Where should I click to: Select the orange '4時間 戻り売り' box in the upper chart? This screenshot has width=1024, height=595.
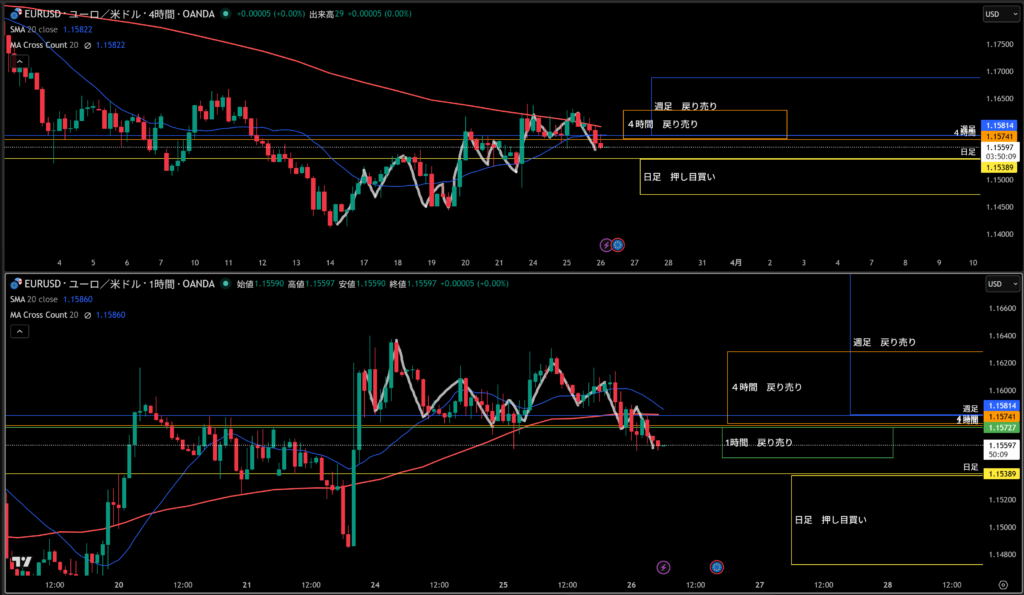pos(705,124)
